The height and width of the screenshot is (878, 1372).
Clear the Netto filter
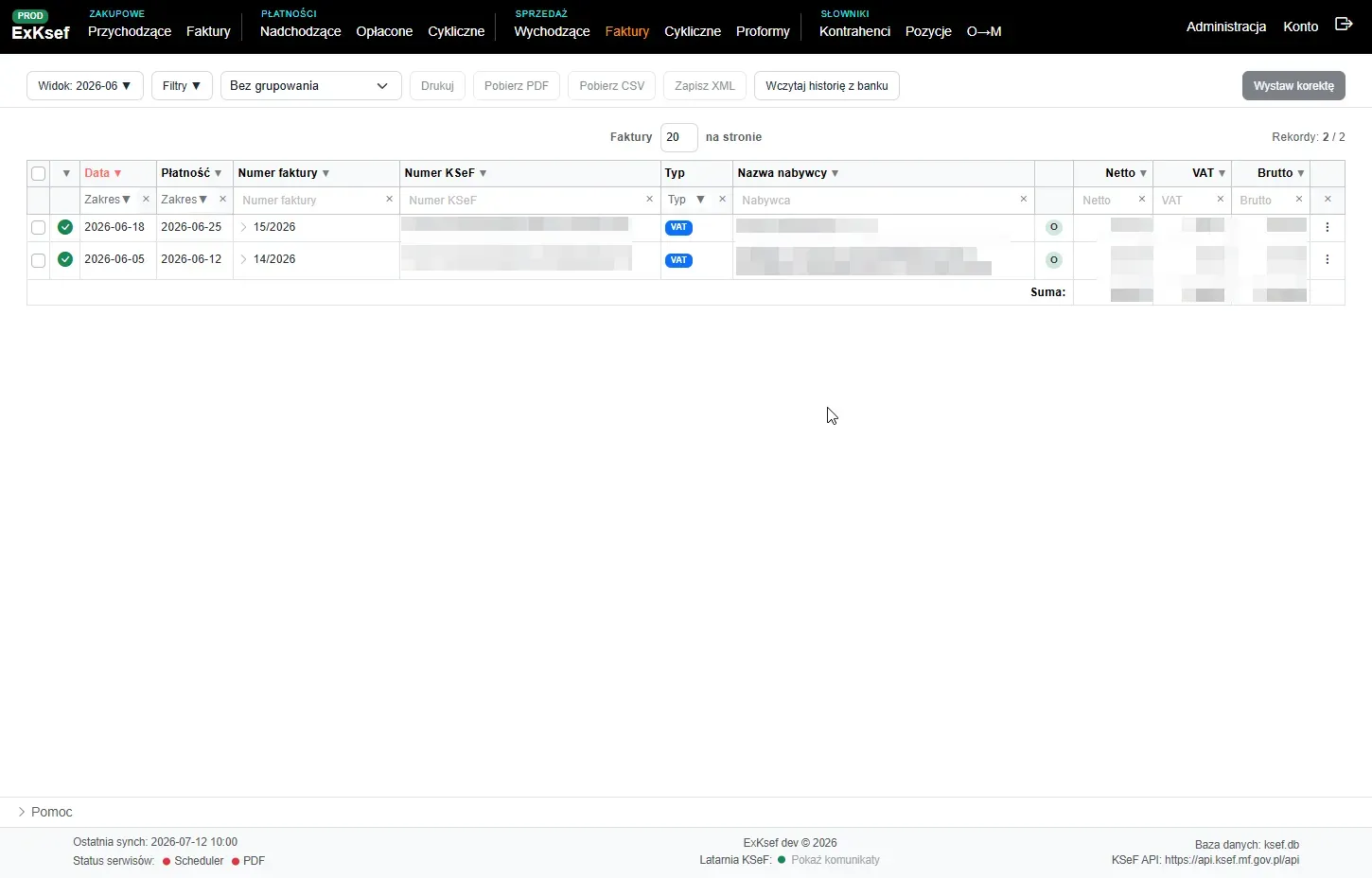click(1141, 200)
